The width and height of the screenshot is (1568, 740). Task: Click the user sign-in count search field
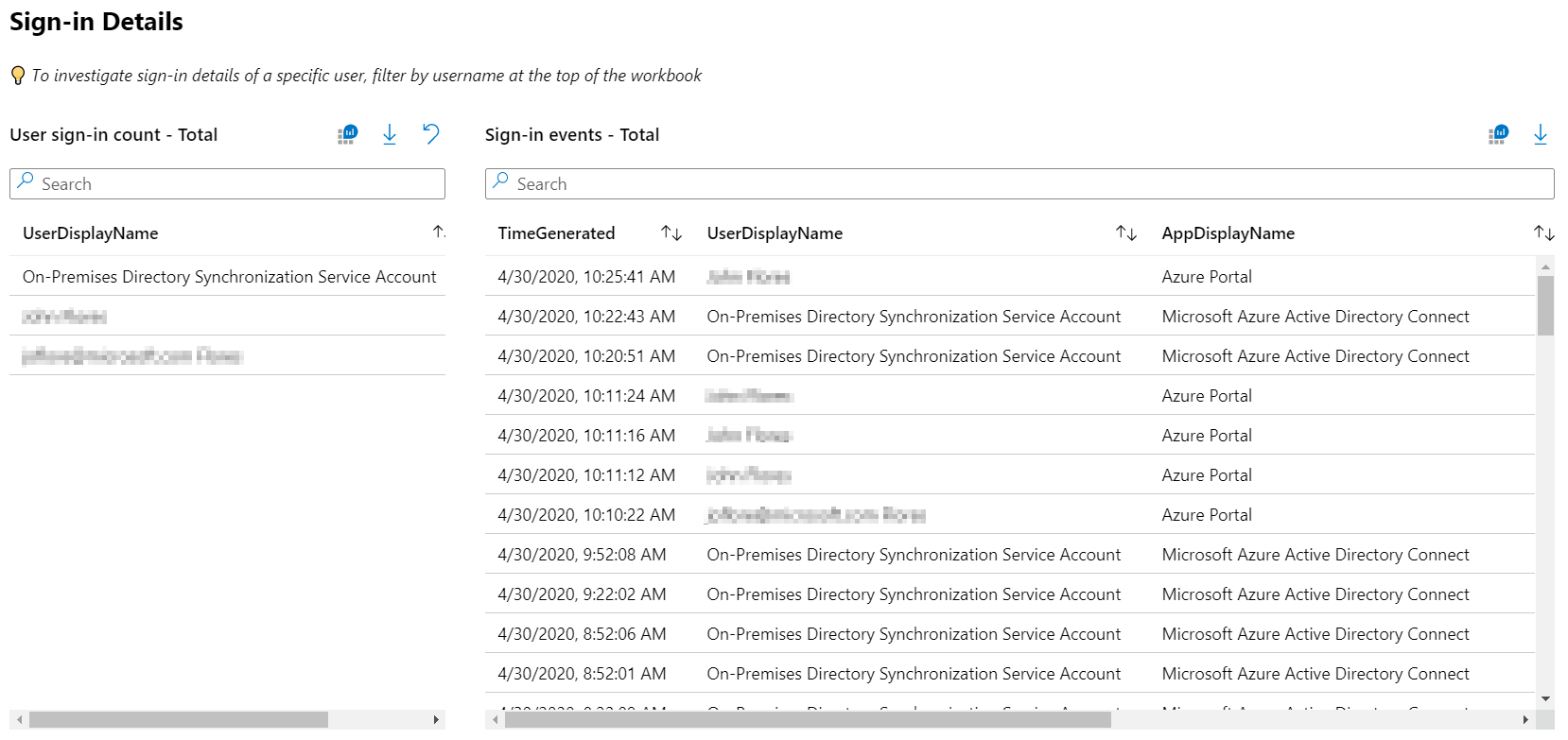coord(227,184)
